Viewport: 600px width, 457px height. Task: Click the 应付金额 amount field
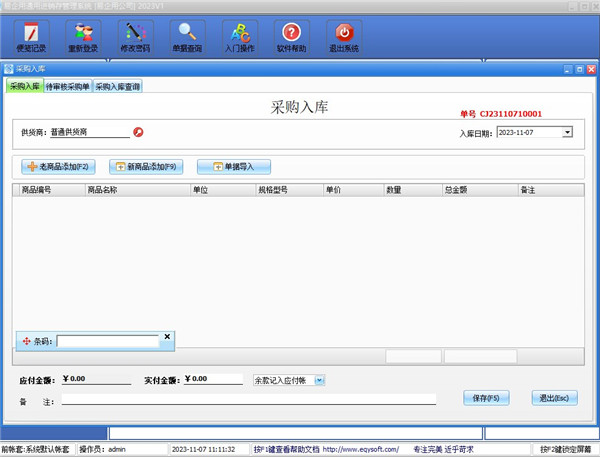coord(96,379)
